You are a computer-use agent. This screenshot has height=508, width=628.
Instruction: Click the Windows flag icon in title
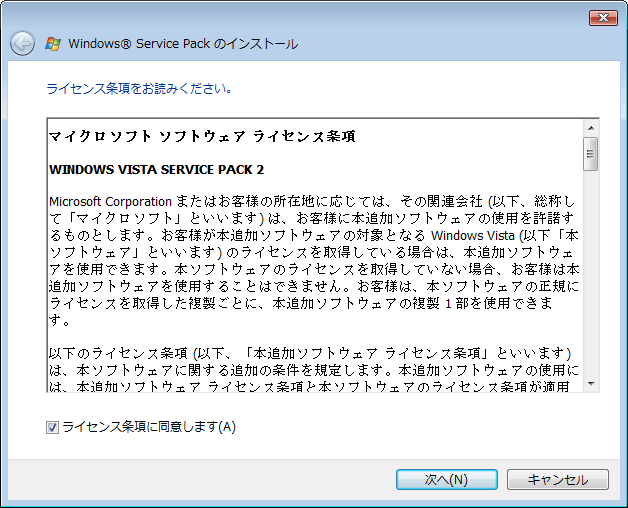[53, 44]
